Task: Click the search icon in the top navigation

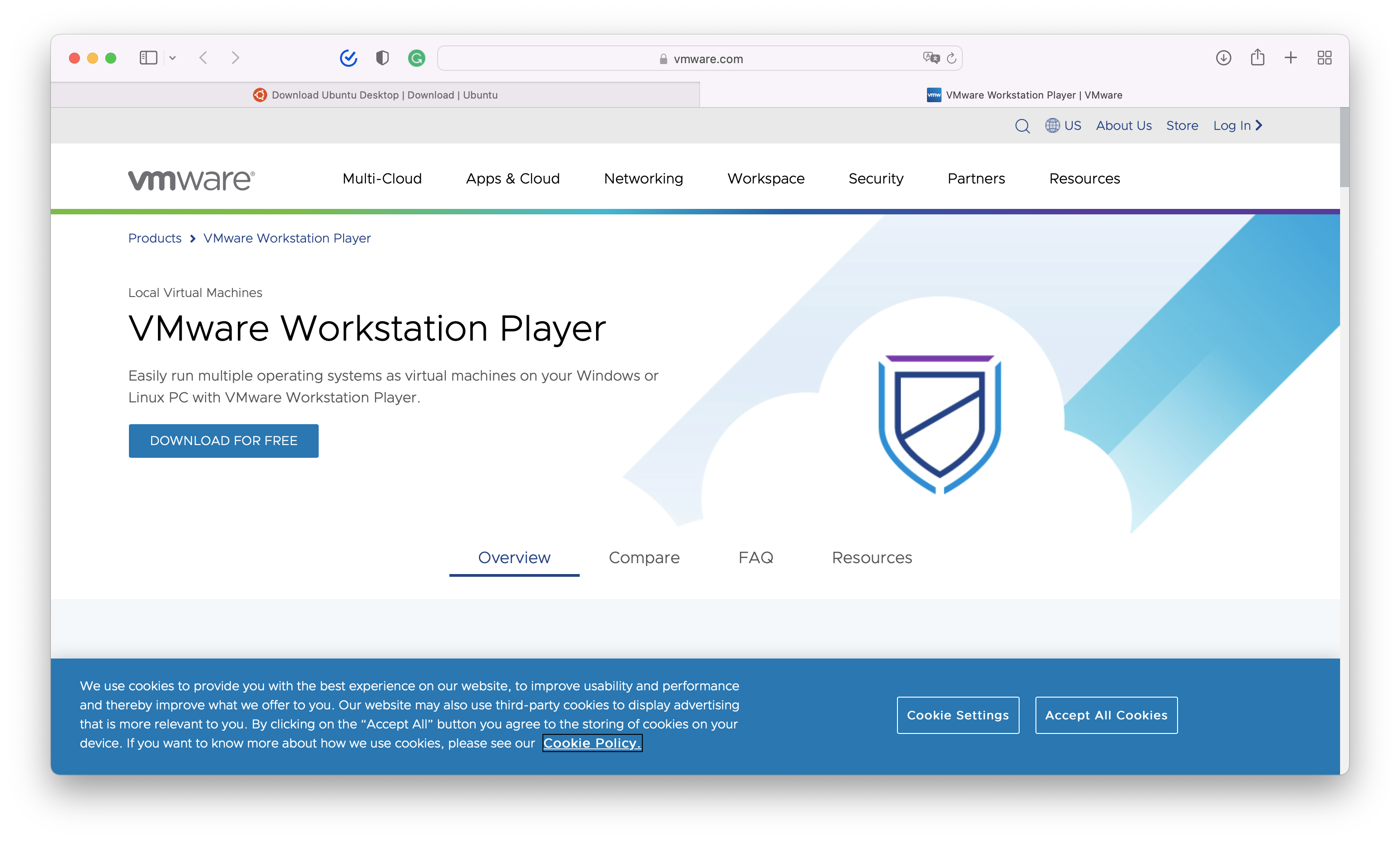Action: 1022,125
